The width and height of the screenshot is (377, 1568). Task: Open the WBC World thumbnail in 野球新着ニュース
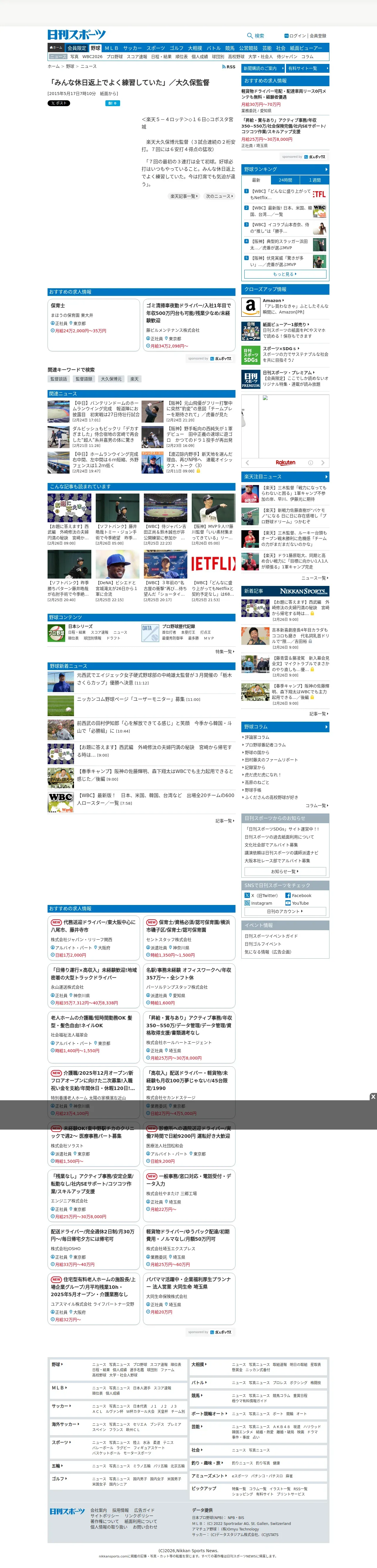pyautogui.click(x=60, y=802)
